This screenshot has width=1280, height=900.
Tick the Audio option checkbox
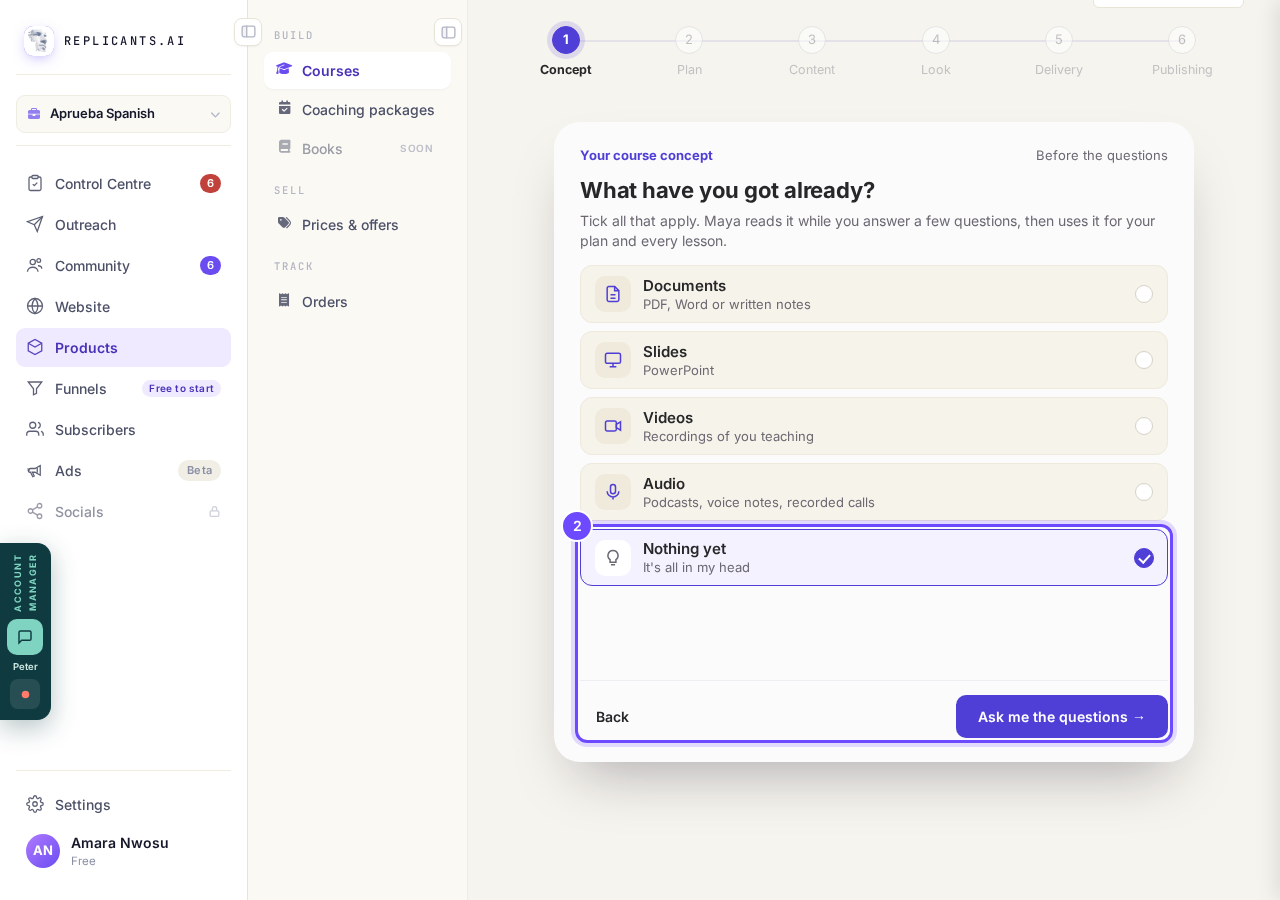pyautogui.click(x=1144, y=492)
